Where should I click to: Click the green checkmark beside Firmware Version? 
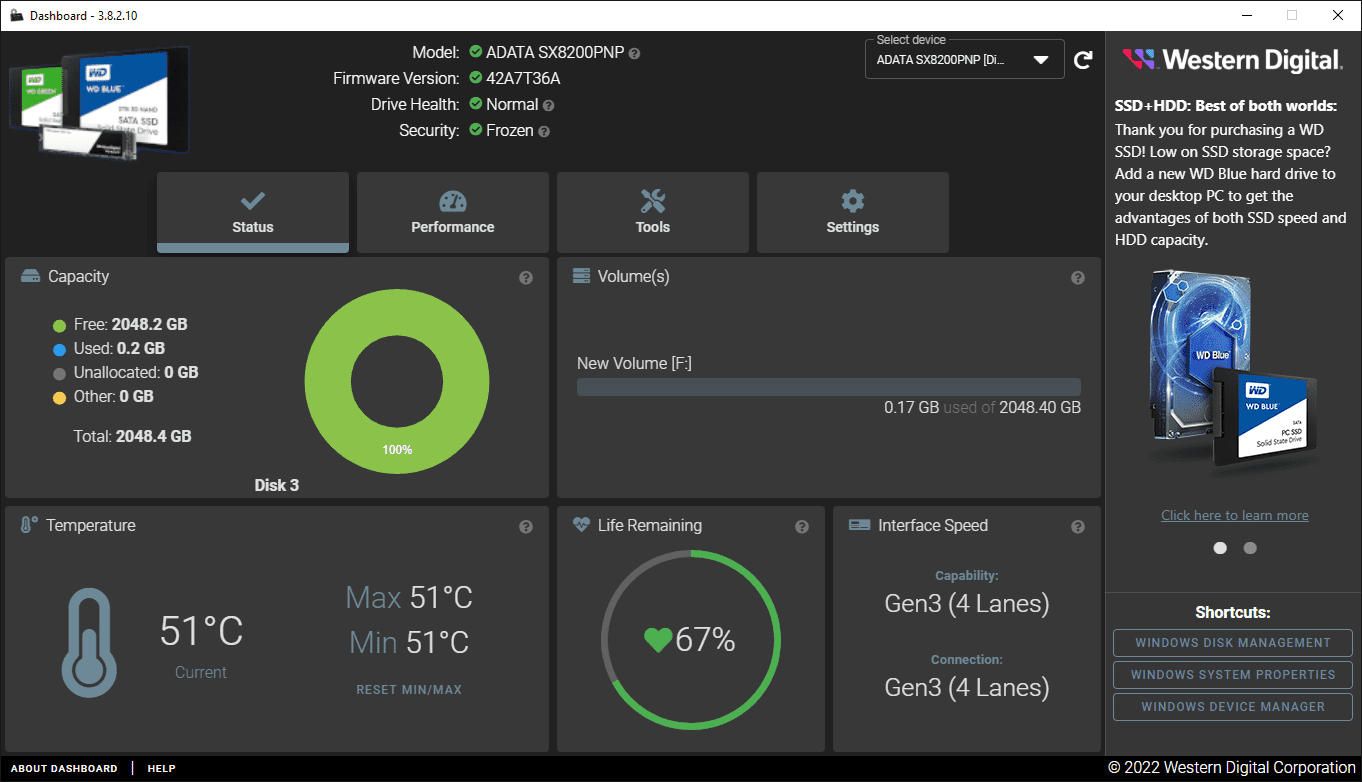coord(476,78)
